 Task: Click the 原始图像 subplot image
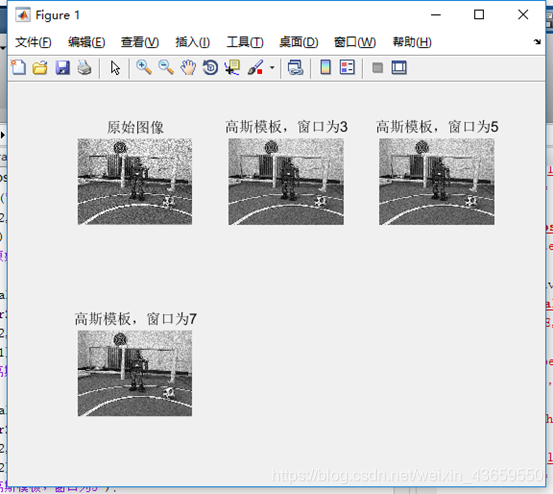pos(135,181)
